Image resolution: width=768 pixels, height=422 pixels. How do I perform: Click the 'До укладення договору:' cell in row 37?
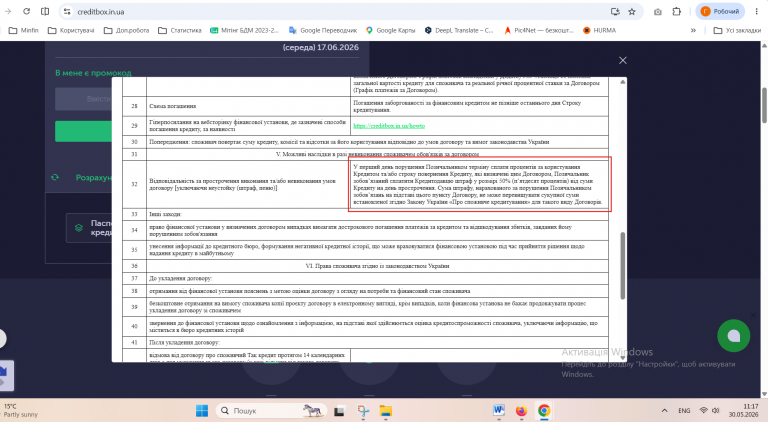point(378,278)
